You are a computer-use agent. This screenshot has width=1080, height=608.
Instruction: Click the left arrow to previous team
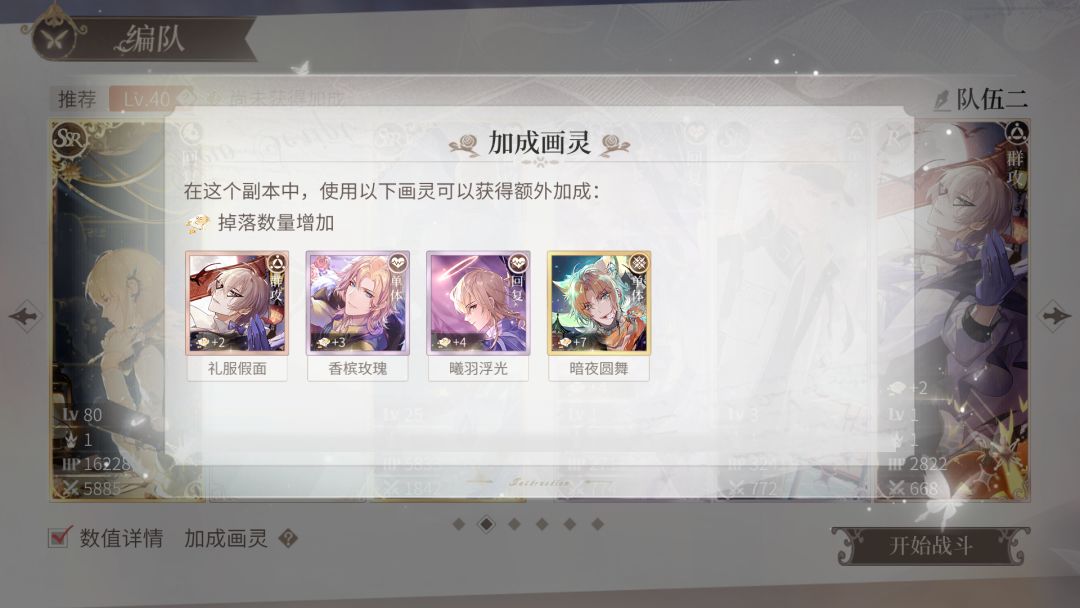tap(25, 316)
